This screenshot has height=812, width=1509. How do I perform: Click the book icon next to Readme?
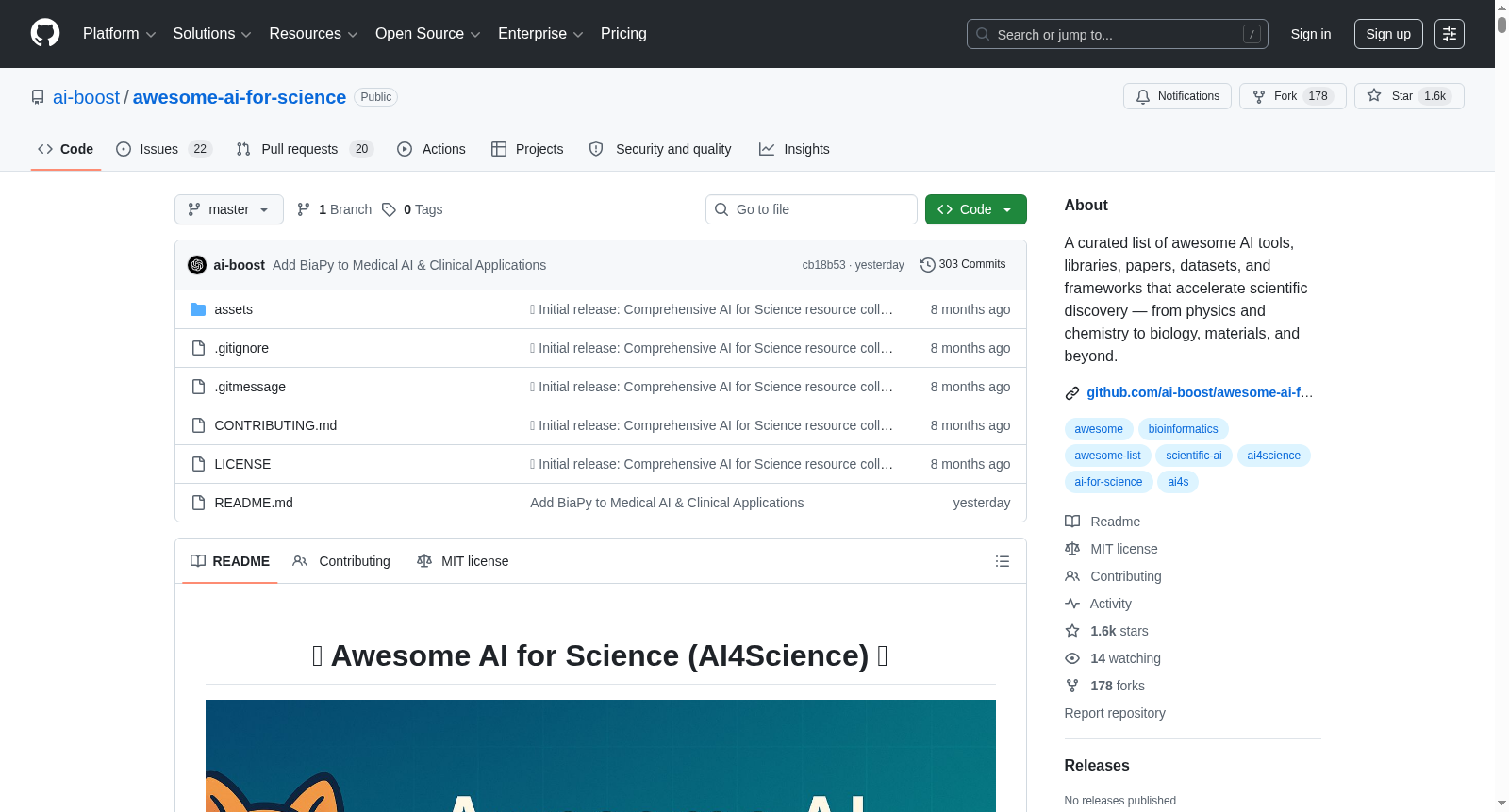[1072, 522]
